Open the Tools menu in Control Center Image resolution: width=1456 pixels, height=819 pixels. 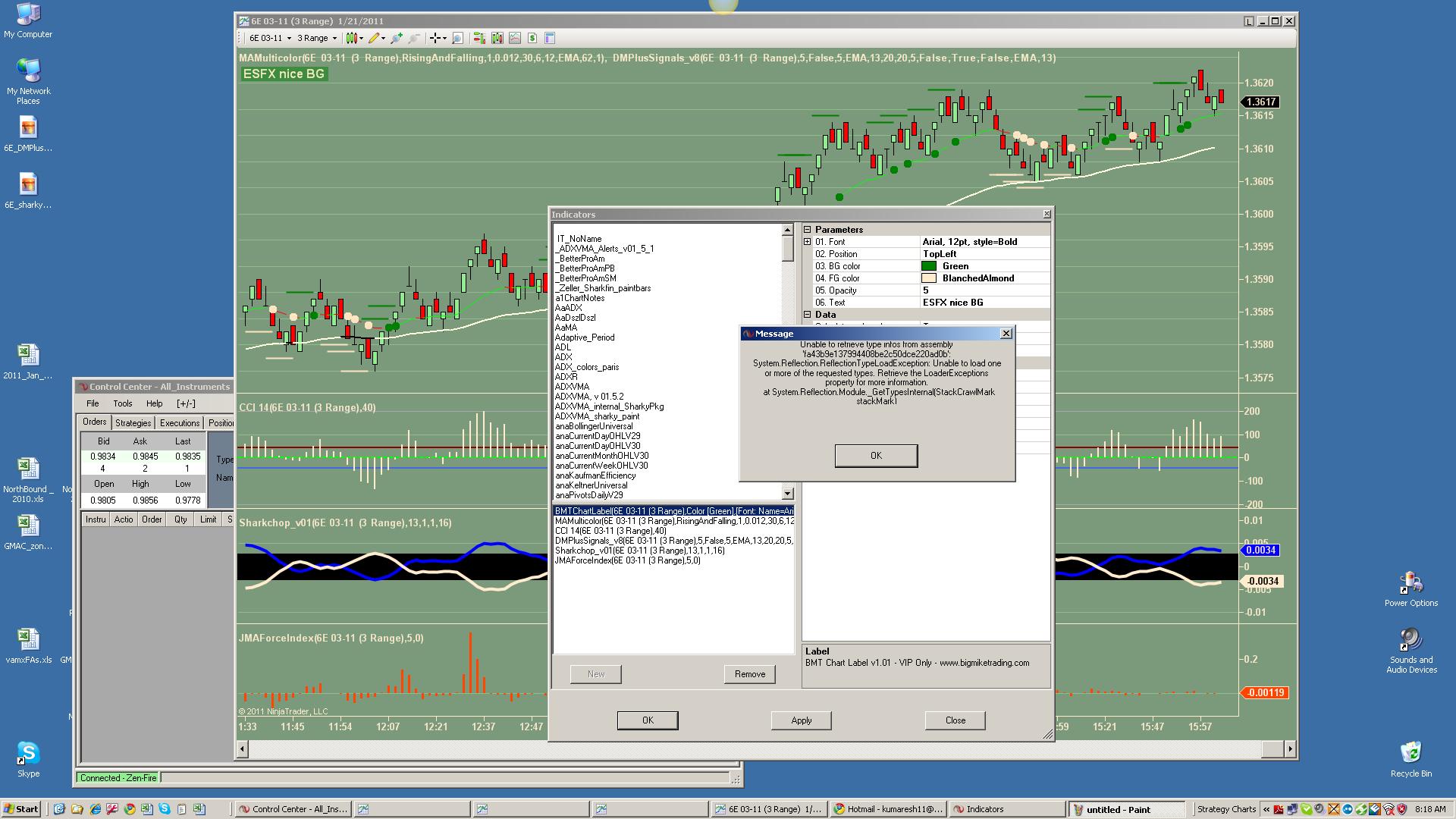[x=122, y=403]
